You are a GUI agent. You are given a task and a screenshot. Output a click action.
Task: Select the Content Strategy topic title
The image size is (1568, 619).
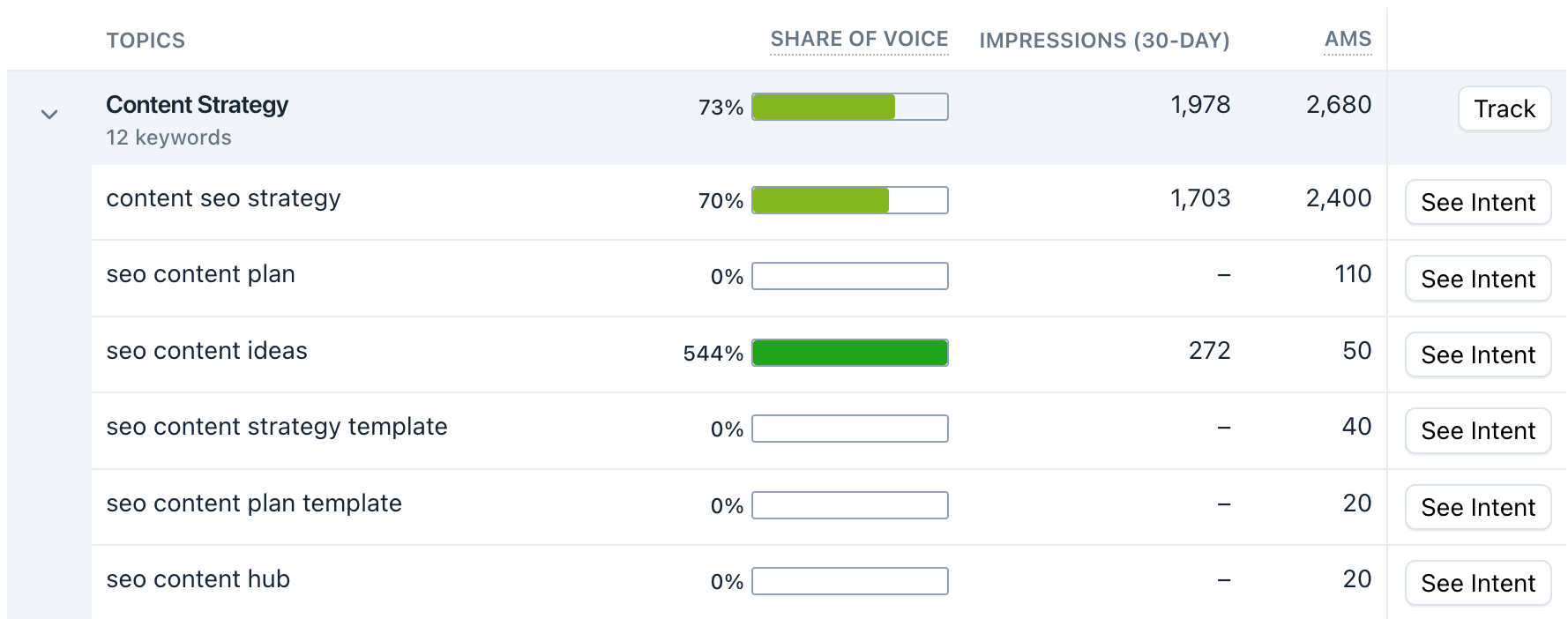pos(197,105)
